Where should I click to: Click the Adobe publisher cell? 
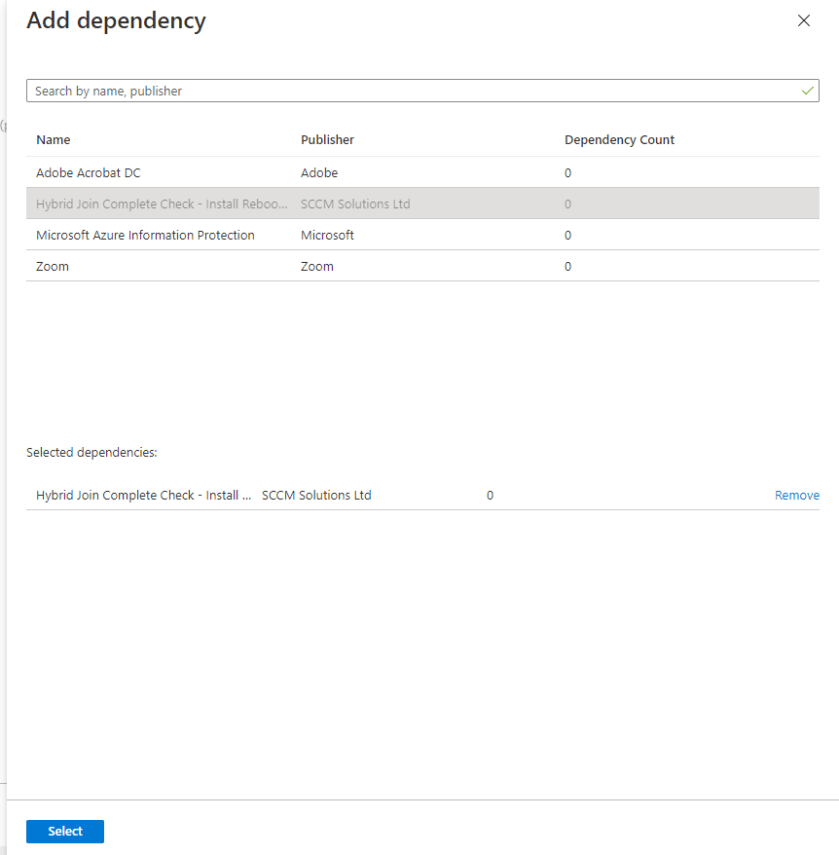coord(319,172)
